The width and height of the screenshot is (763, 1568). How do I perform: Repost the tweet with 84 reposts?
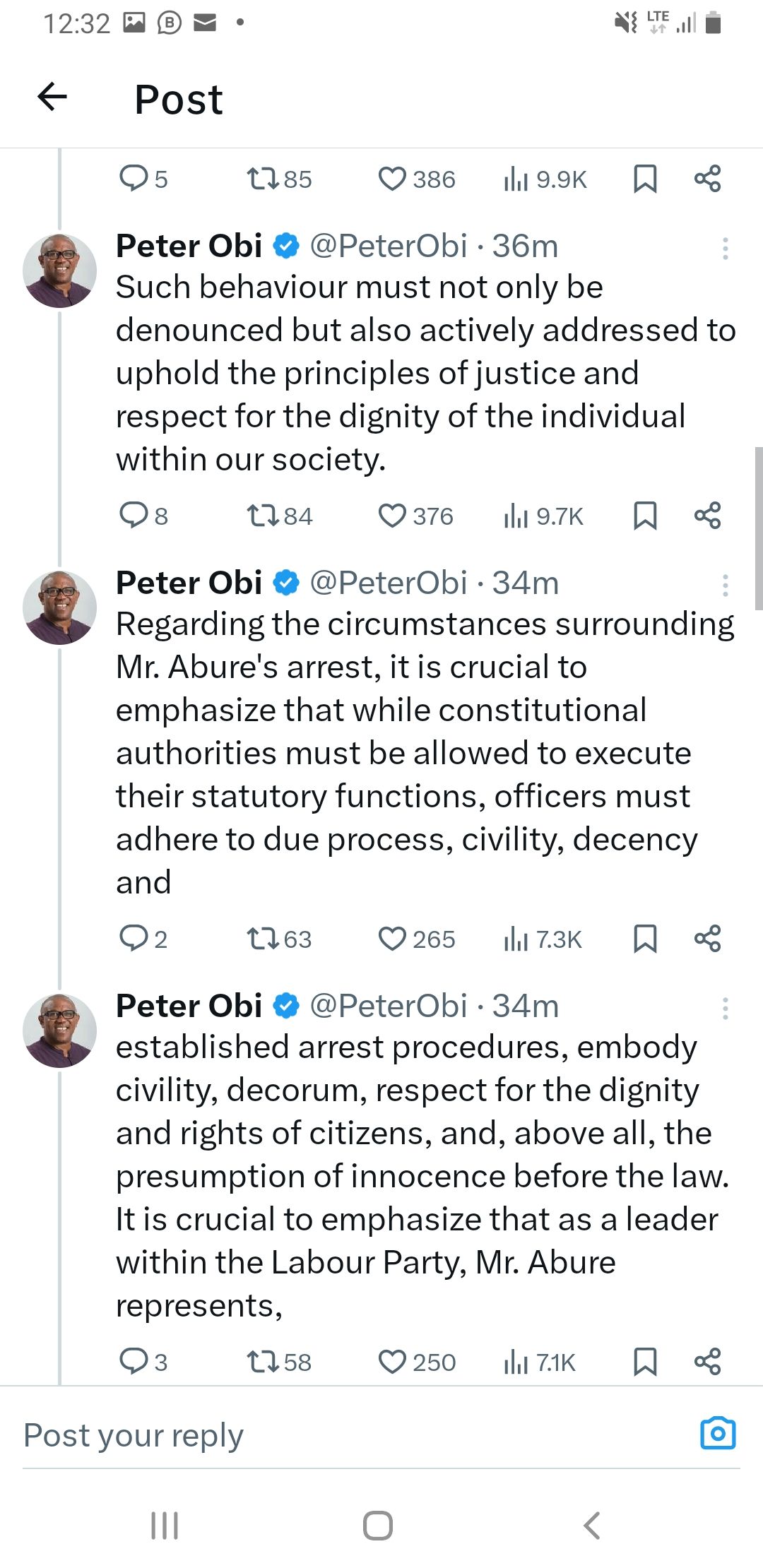point(262,516)
